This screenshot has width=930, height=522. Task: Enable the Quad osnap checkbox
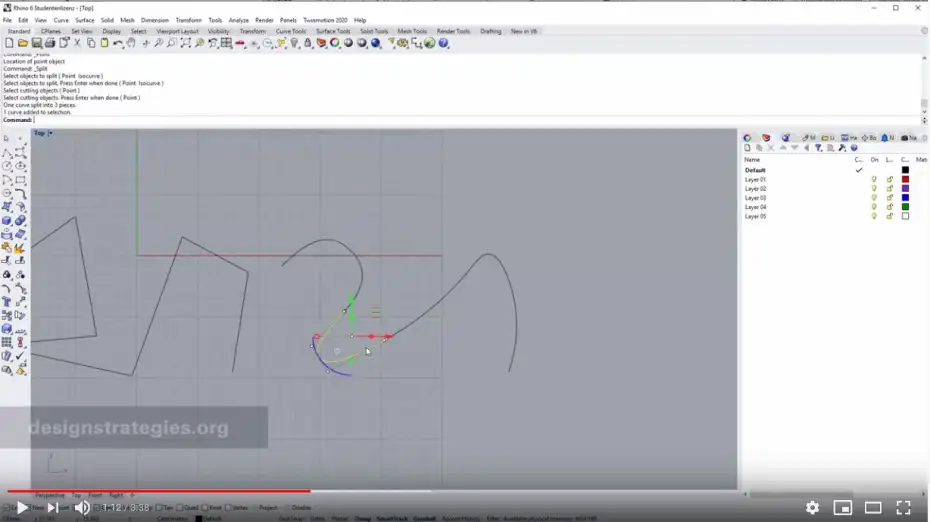tap(180, 508)
